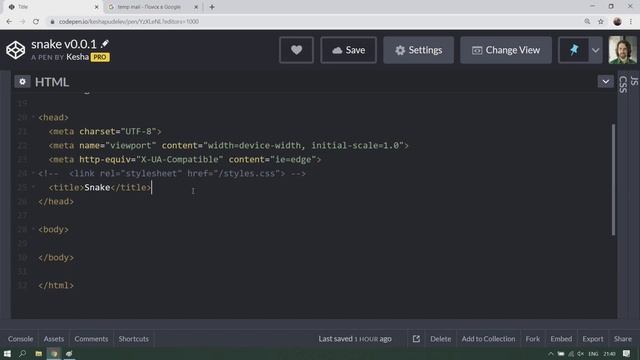This screenshot has height=360, width=640.
Task: Show keyboard Shortcuts
Action: point(133,339)
